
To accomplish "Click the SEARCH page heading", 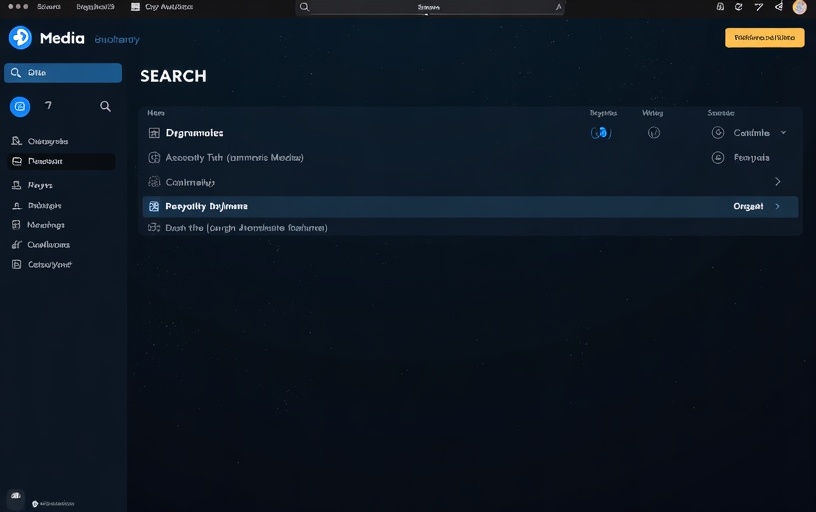I will pos(173,76).
